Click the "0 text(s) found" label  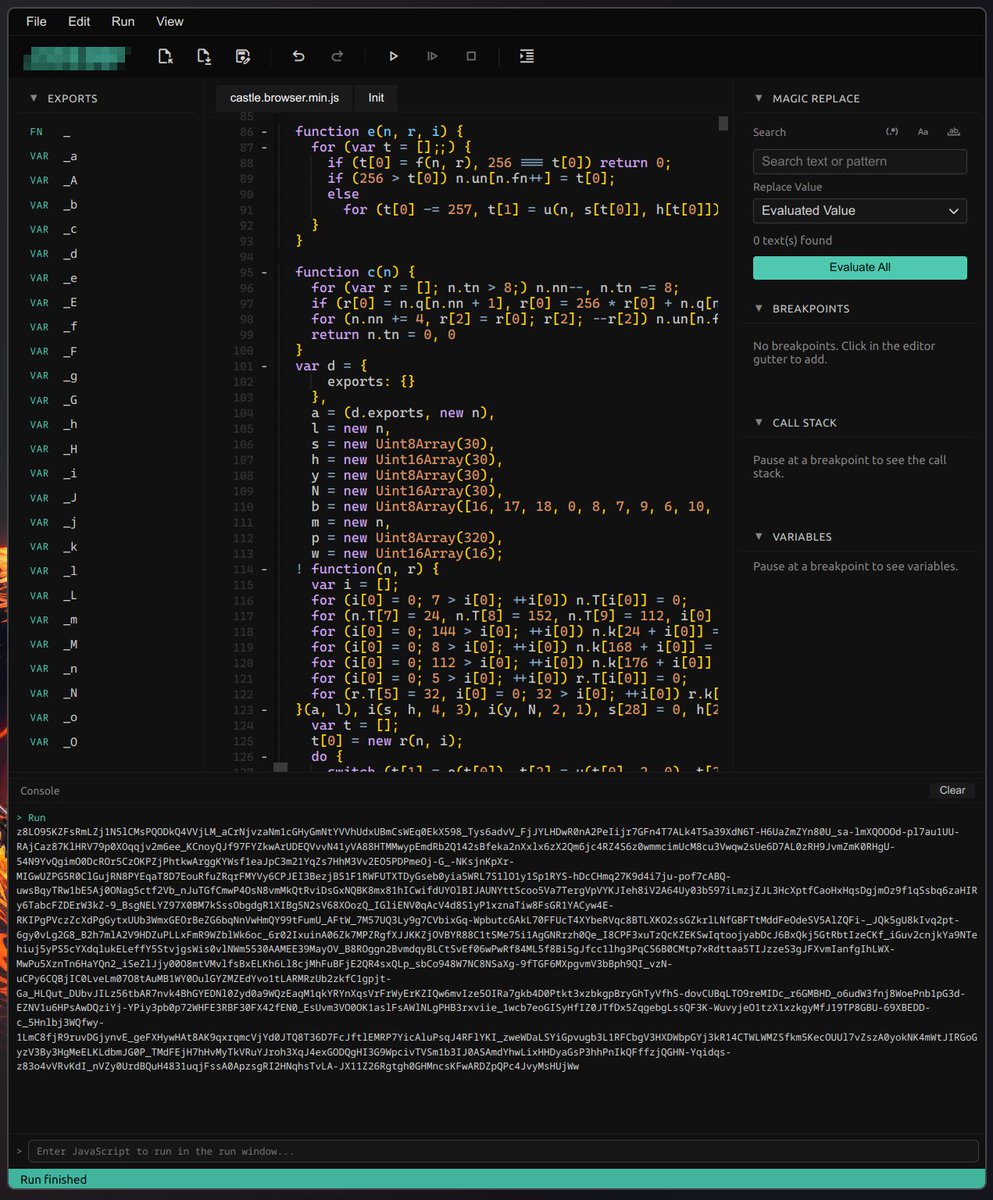[x=792, y=240]
